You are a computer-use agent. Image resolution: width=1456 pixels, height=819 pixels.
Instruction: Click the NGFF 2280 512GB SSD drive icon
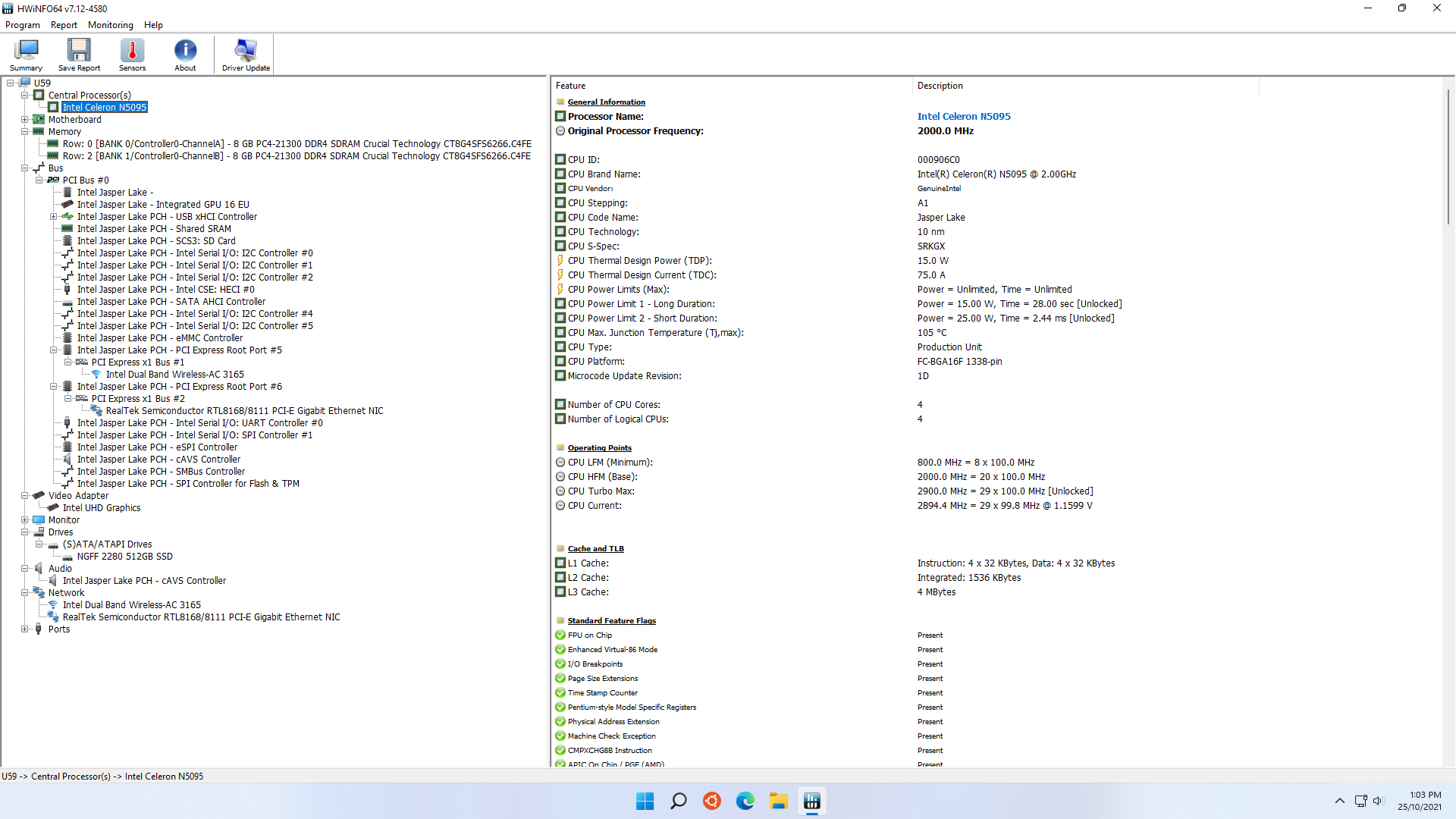(67, 557)
